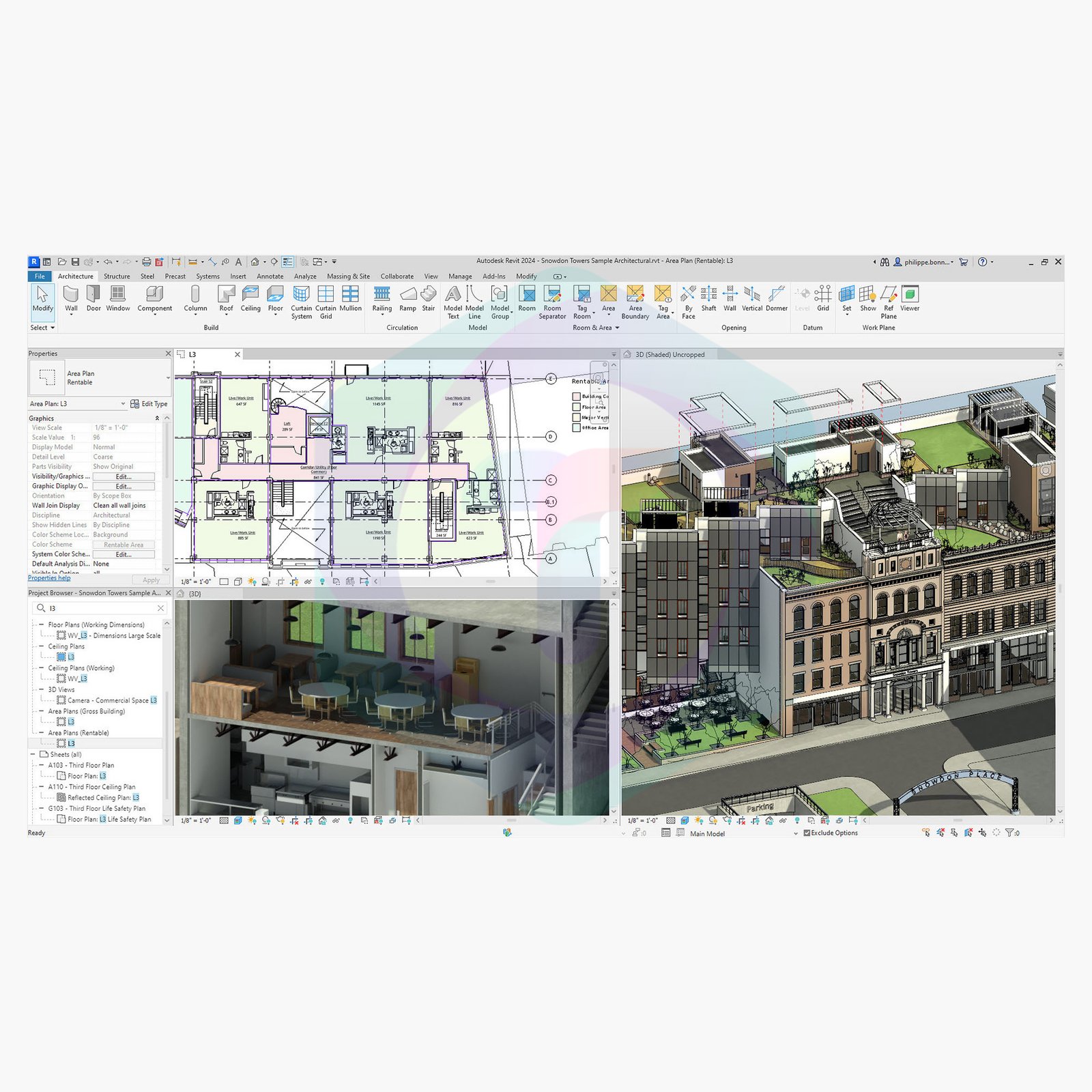Click the Model Line tool
1092x1092 pixels.
[x=474, y=302]
